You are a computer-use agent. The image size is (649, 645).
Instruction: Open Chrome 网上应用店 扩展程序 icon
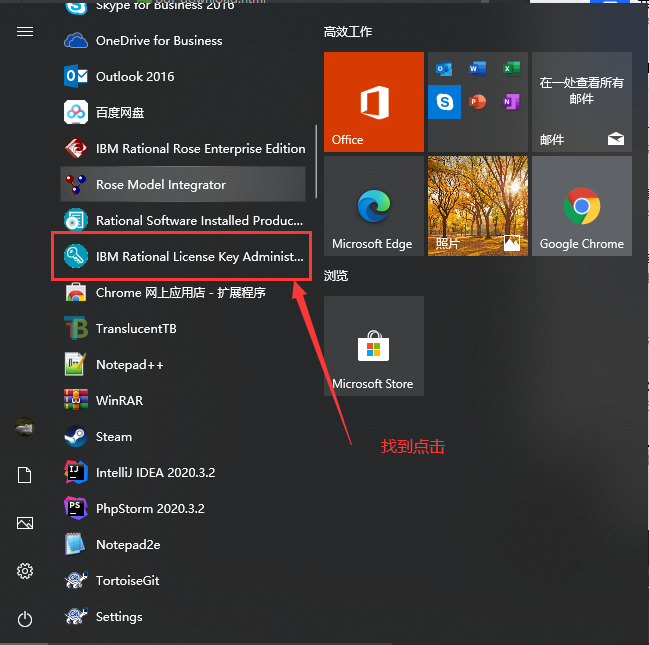tap(76, 292)
